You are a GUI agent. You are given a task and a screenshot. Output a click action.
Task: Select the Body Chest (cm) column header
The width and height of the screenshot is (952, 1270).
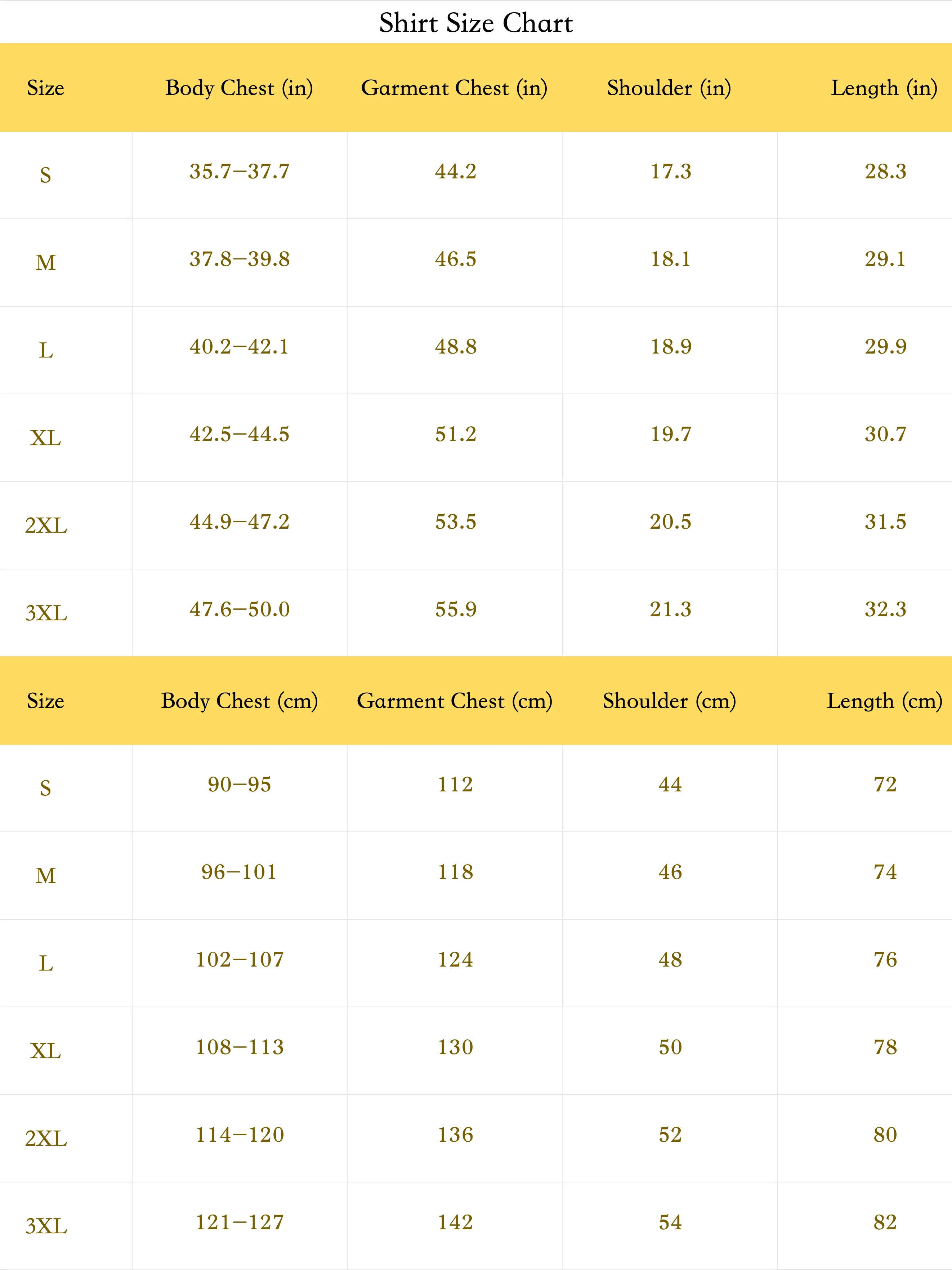click(x=239, y=701)
